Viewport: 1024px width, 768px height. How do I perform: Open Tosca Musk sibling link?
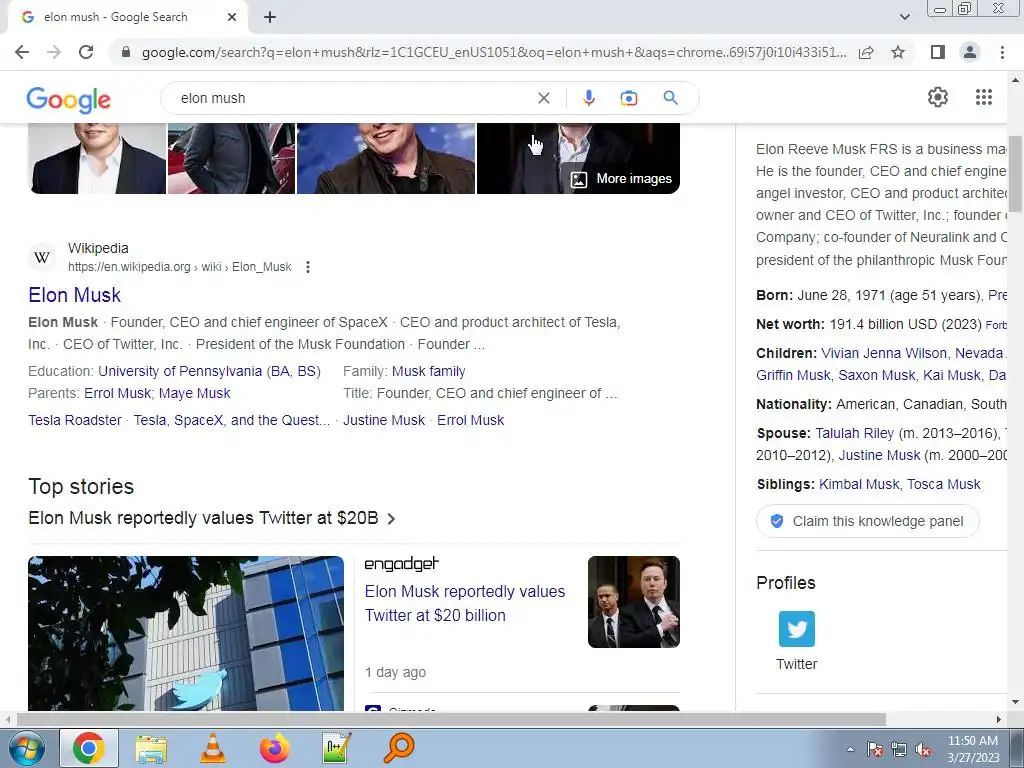(943, 485)
